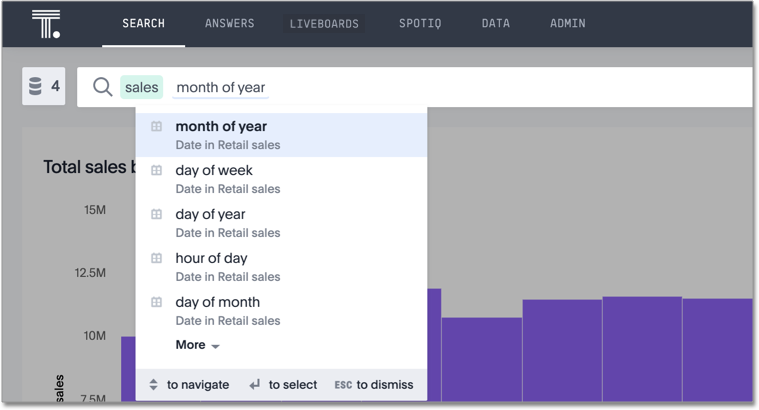Click the column icon beside day of month
Viewport: 759px width, 410px height.
tap(156, 303)
